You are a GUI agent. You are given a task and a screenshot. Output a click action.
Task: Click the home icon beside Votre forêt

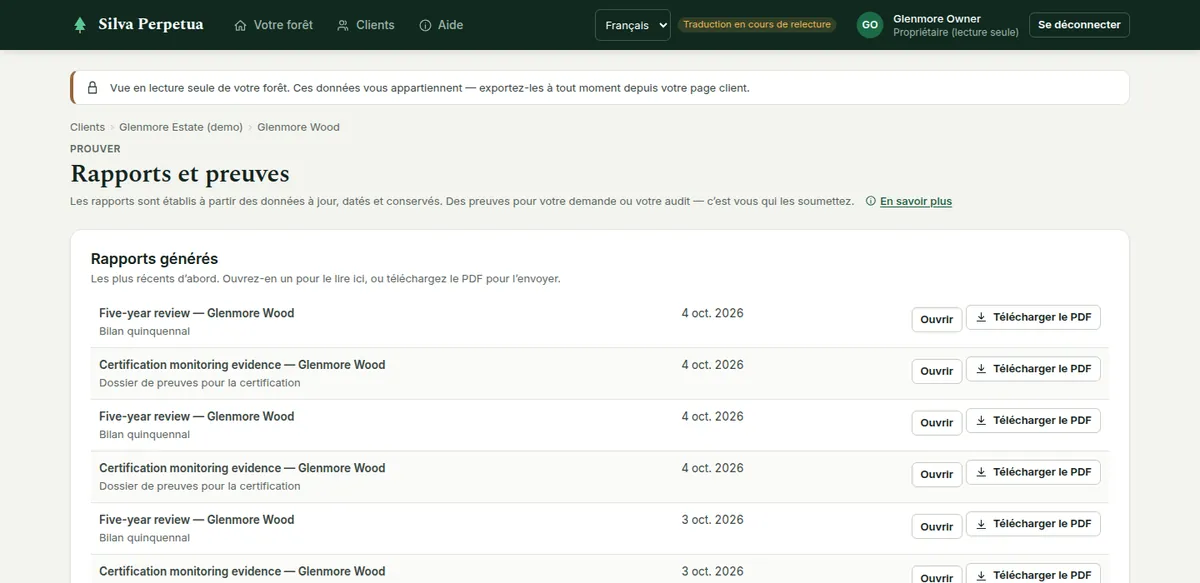(240, 25)
